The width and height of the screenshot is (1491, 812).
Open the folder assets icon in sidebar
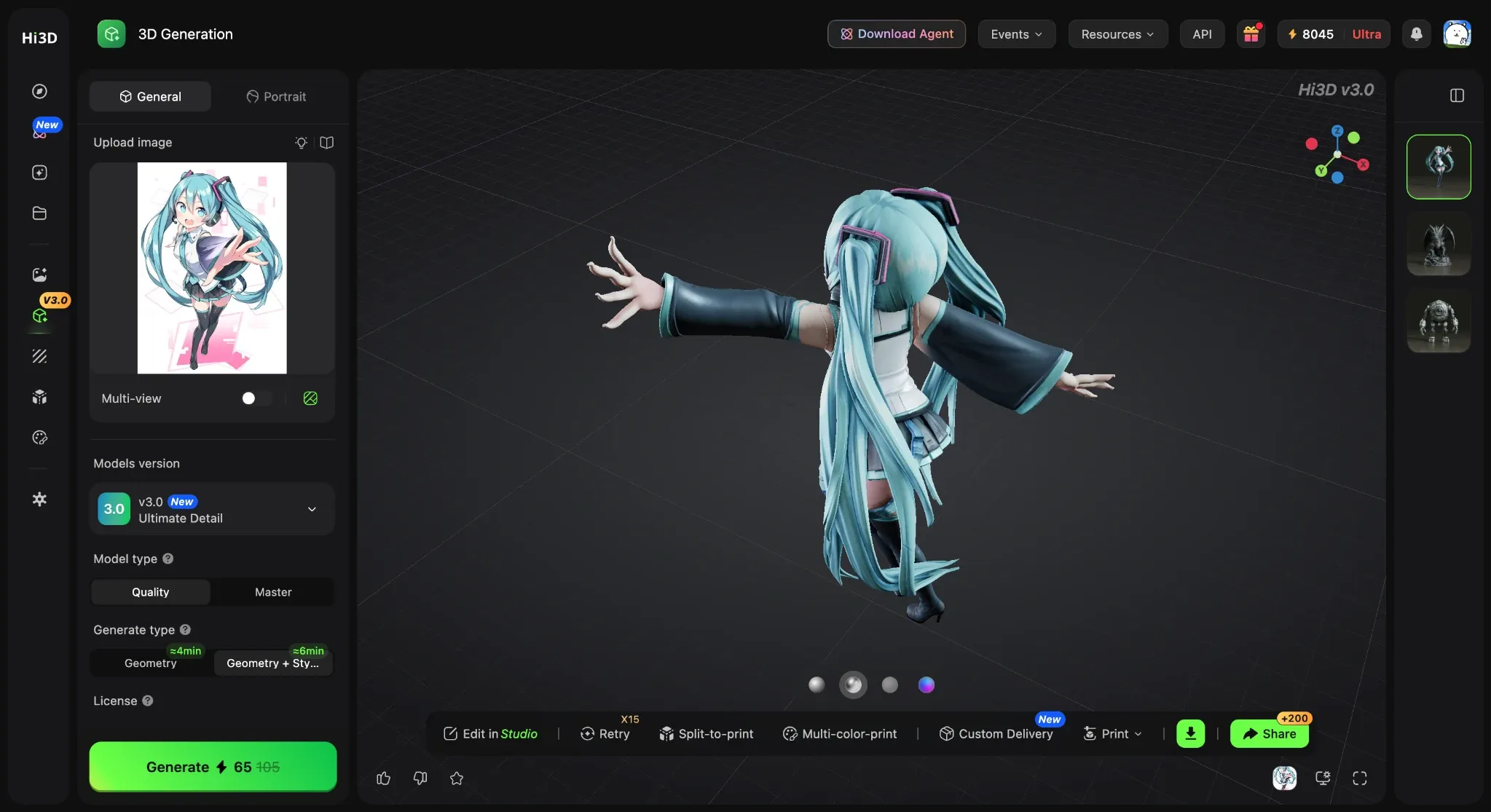click(39, 213)
